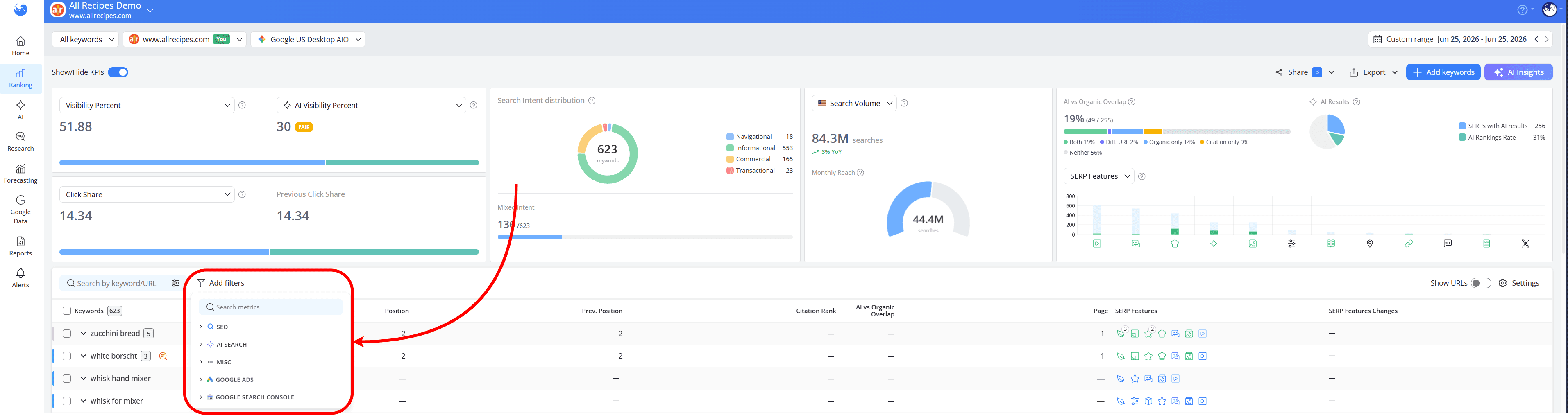Screen dimensions: 1568x415
Task: Expand the GOOGLE ADS filter group
Action: [x=201, y=380]
